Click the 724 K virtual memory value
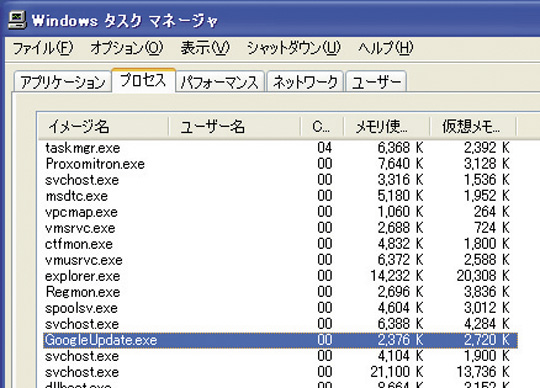Viewport: 540px width, 388px height. coord(491,228)
